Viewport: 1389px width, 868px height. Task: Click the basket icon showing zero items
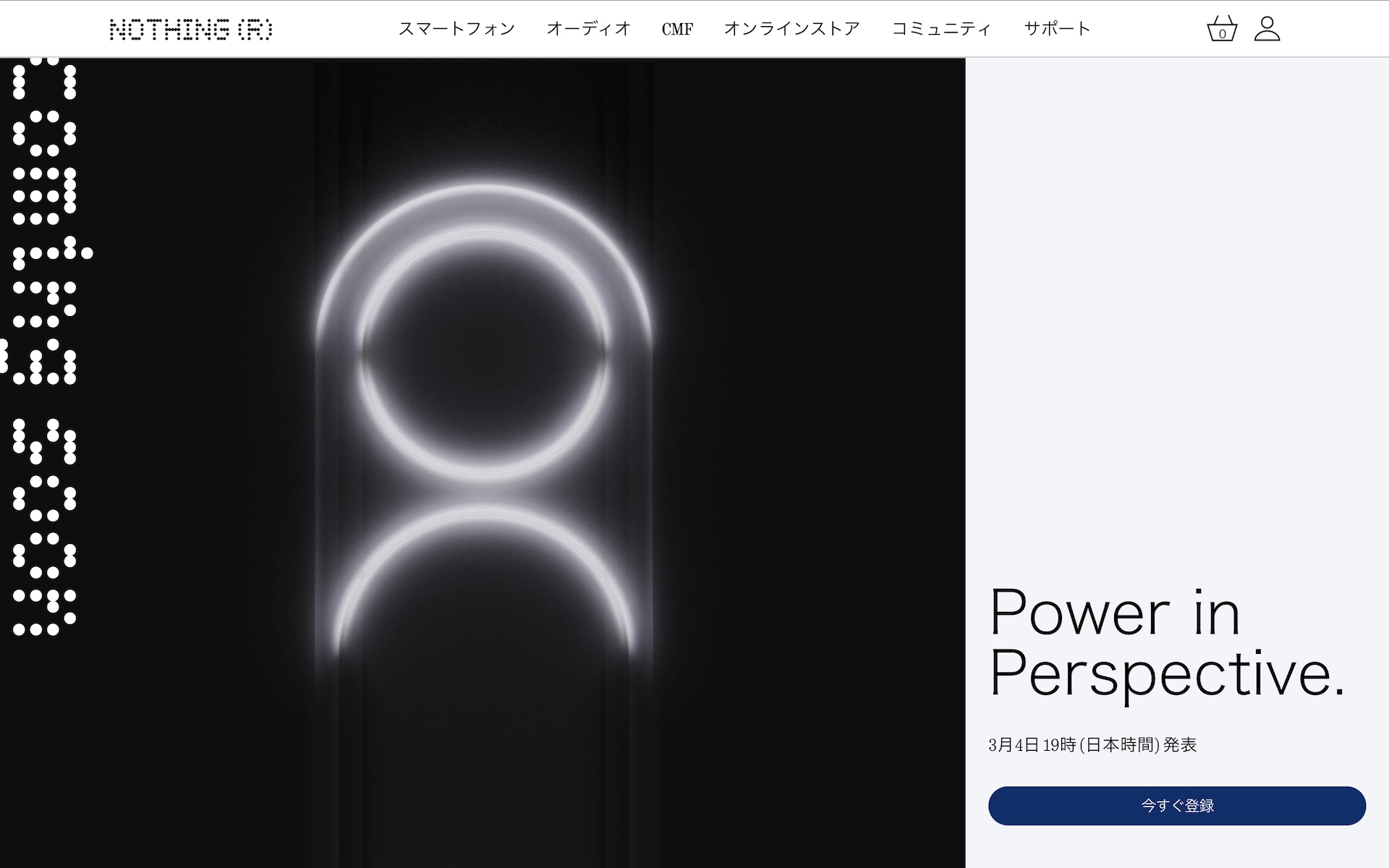coord(1221,28)
